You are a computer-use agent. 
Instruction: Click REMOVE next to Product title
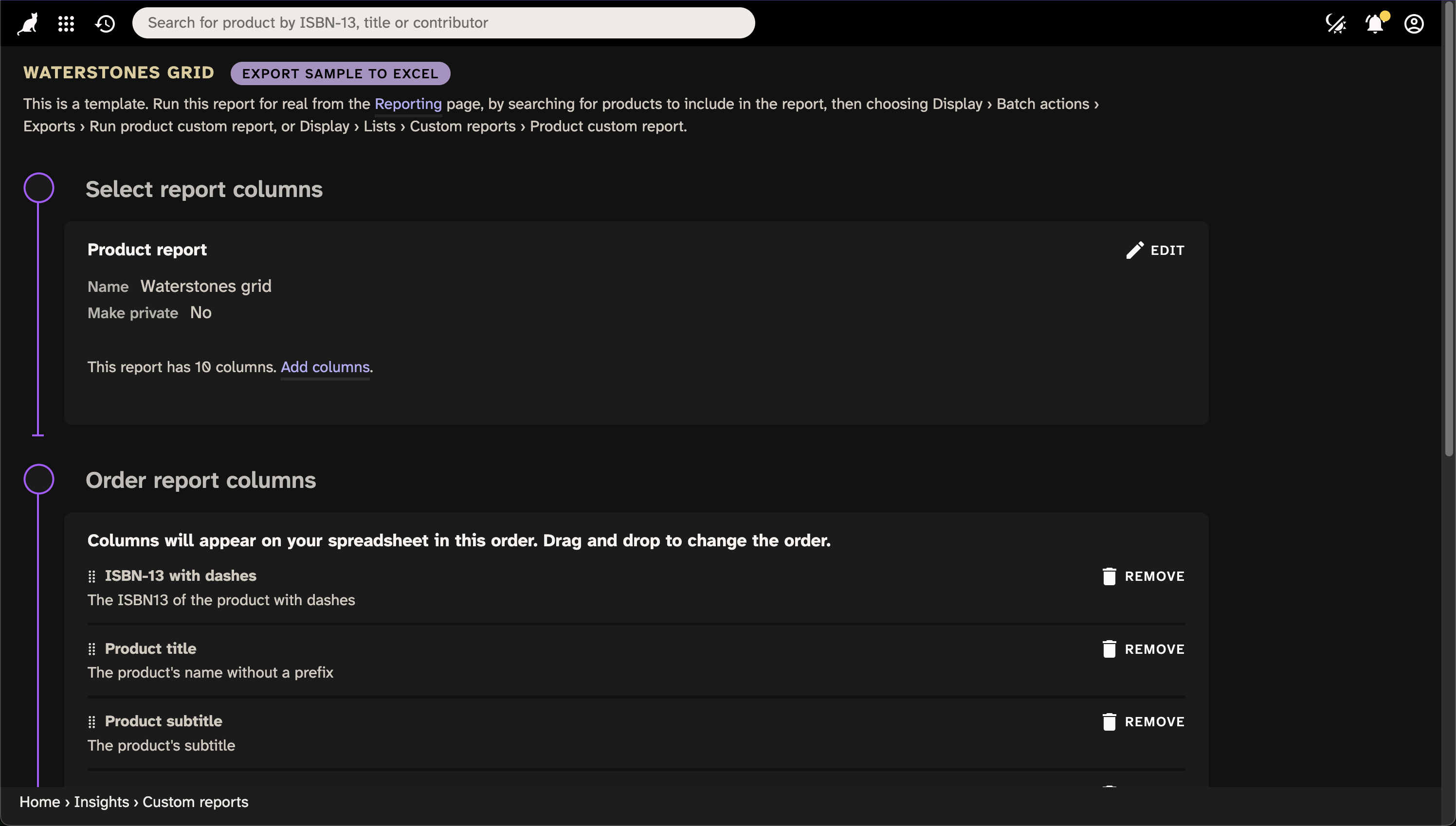click(x=1155, y=648)
